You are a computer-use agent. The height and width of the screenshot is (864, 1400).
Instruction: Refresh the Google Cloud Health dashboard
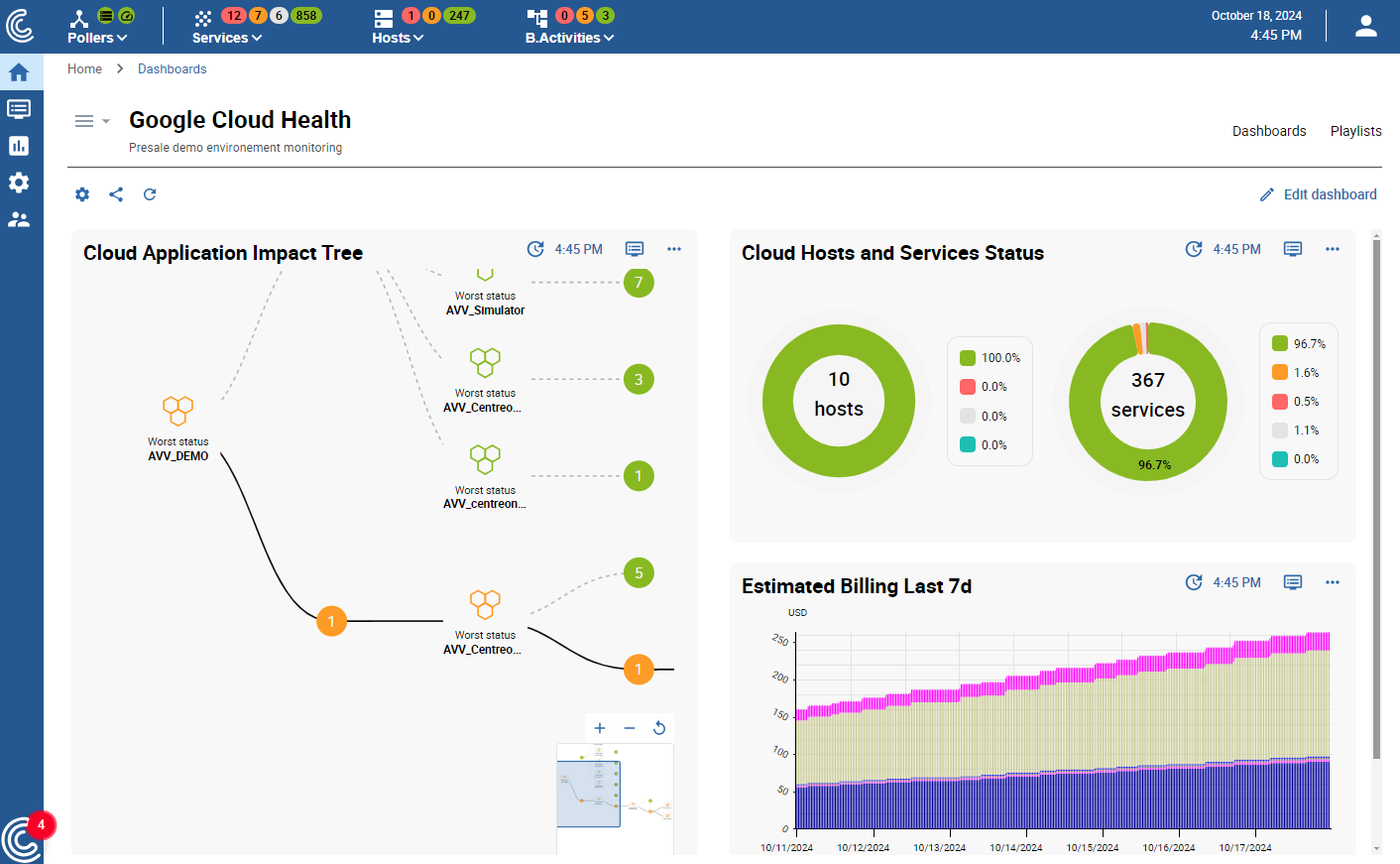(150, 194)
